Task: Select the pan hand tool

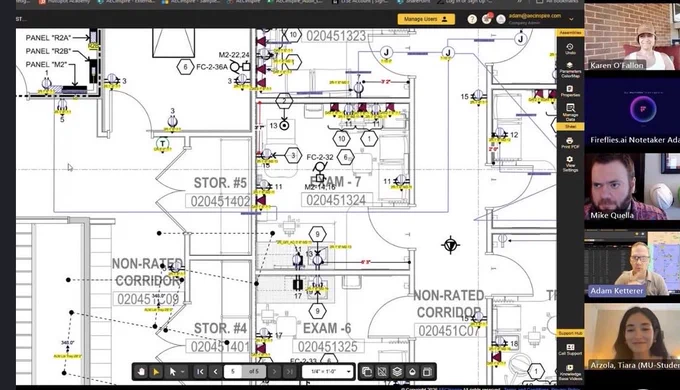Action: pos(141,372)
